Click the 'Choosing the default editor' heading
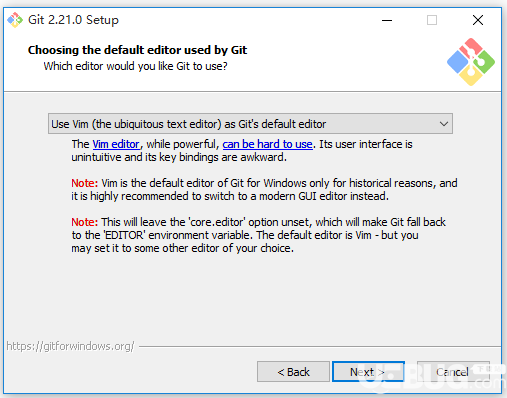507x398 pixels. (x=137, y=50)
